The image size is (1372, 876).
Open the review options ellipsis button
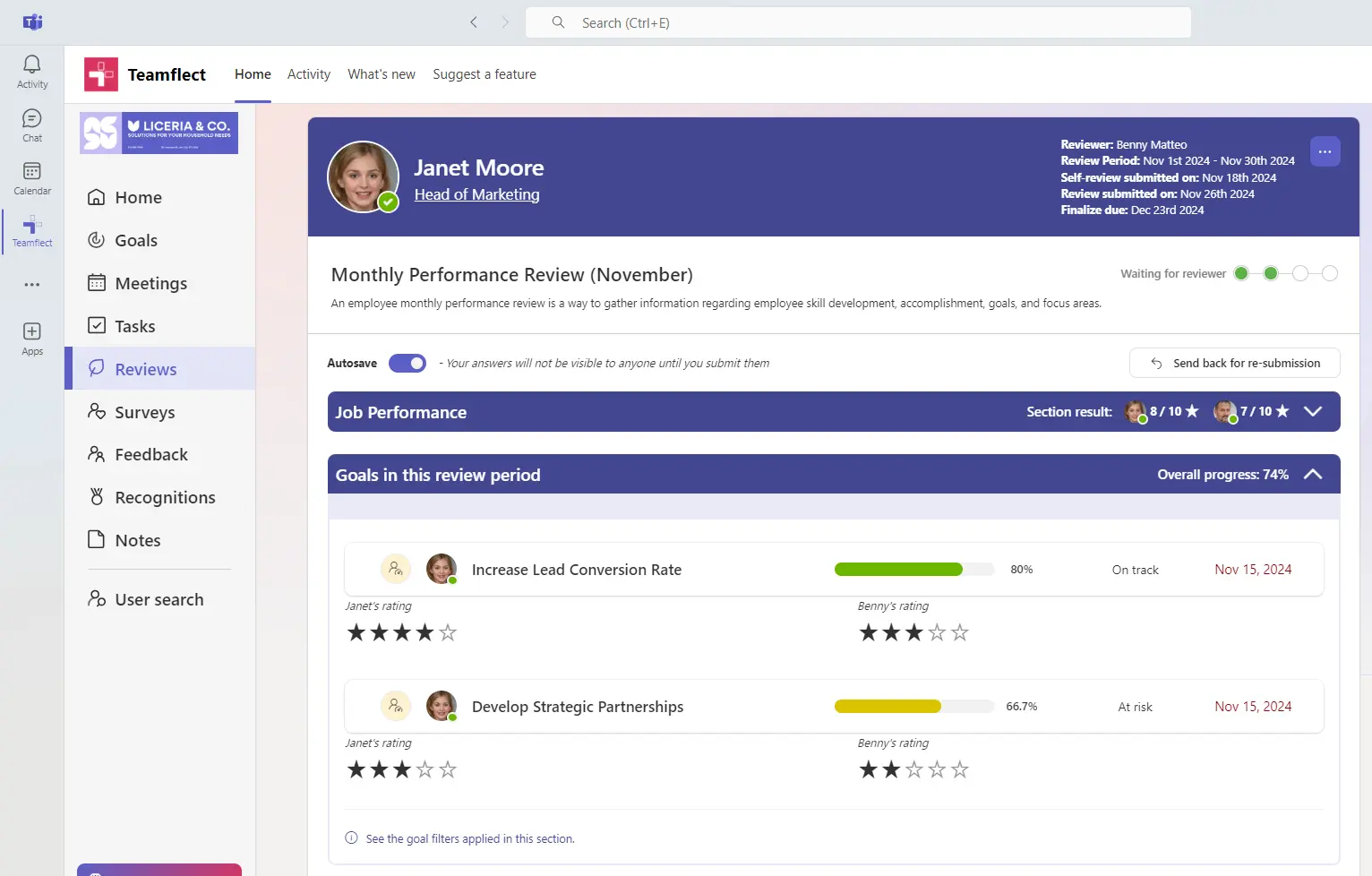coord(1325,151)
